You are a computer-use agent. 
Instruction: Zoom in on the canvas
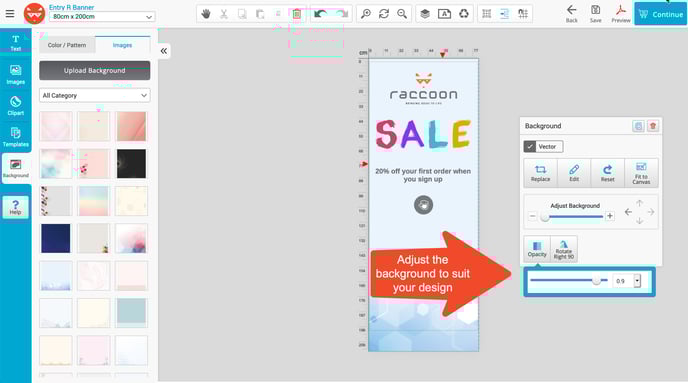pyautogui.click(x=366, y=14)
